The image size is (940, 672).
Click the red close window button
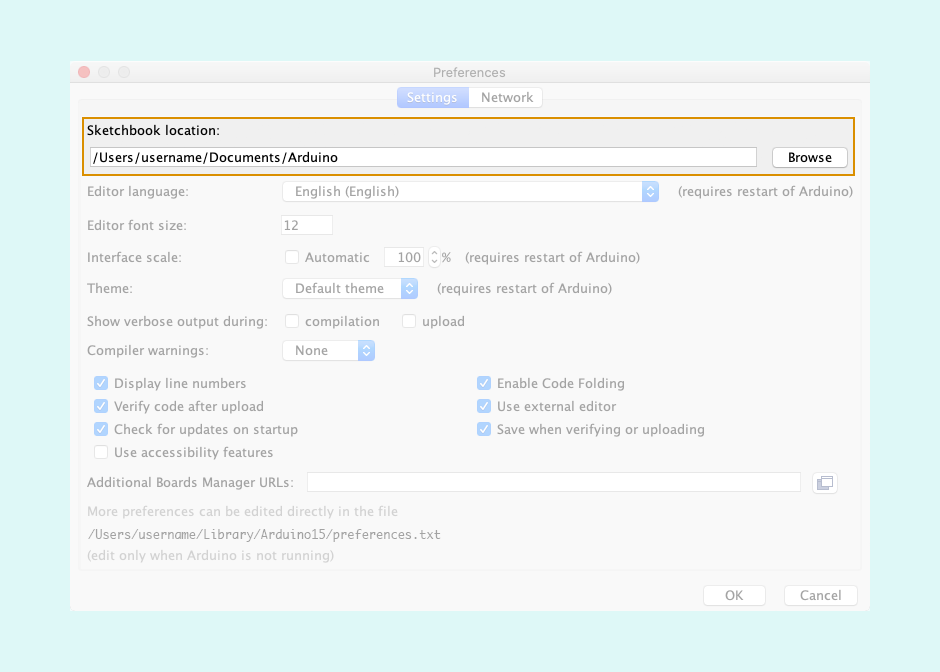(x=84, y=72)
